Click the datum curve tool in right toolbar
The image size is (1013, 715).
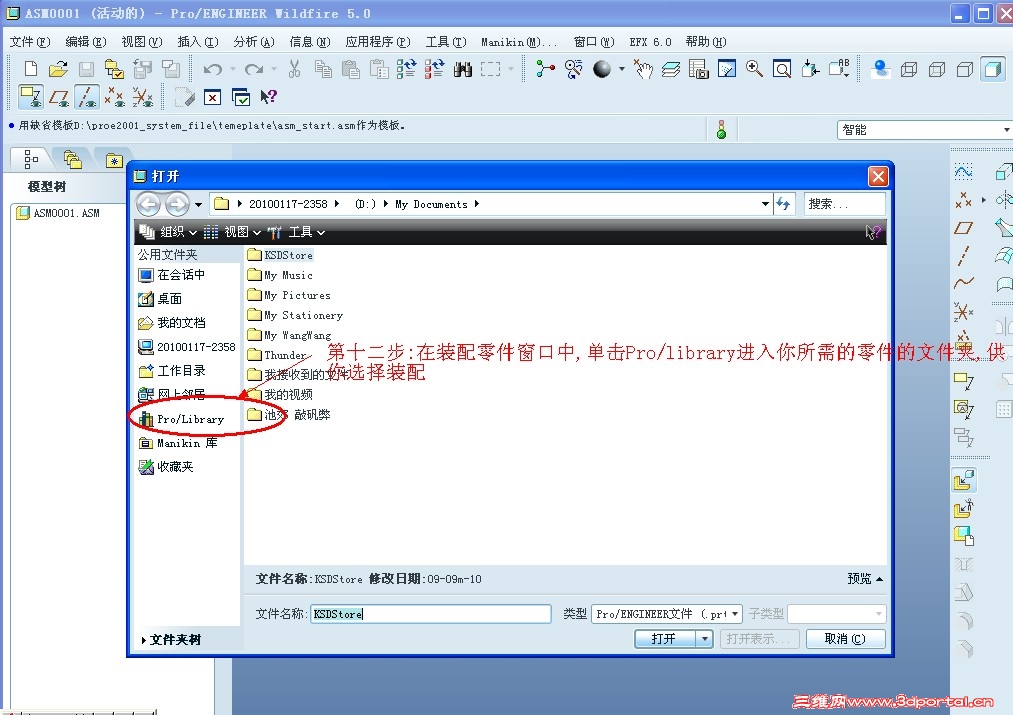(x=963, y=282)
